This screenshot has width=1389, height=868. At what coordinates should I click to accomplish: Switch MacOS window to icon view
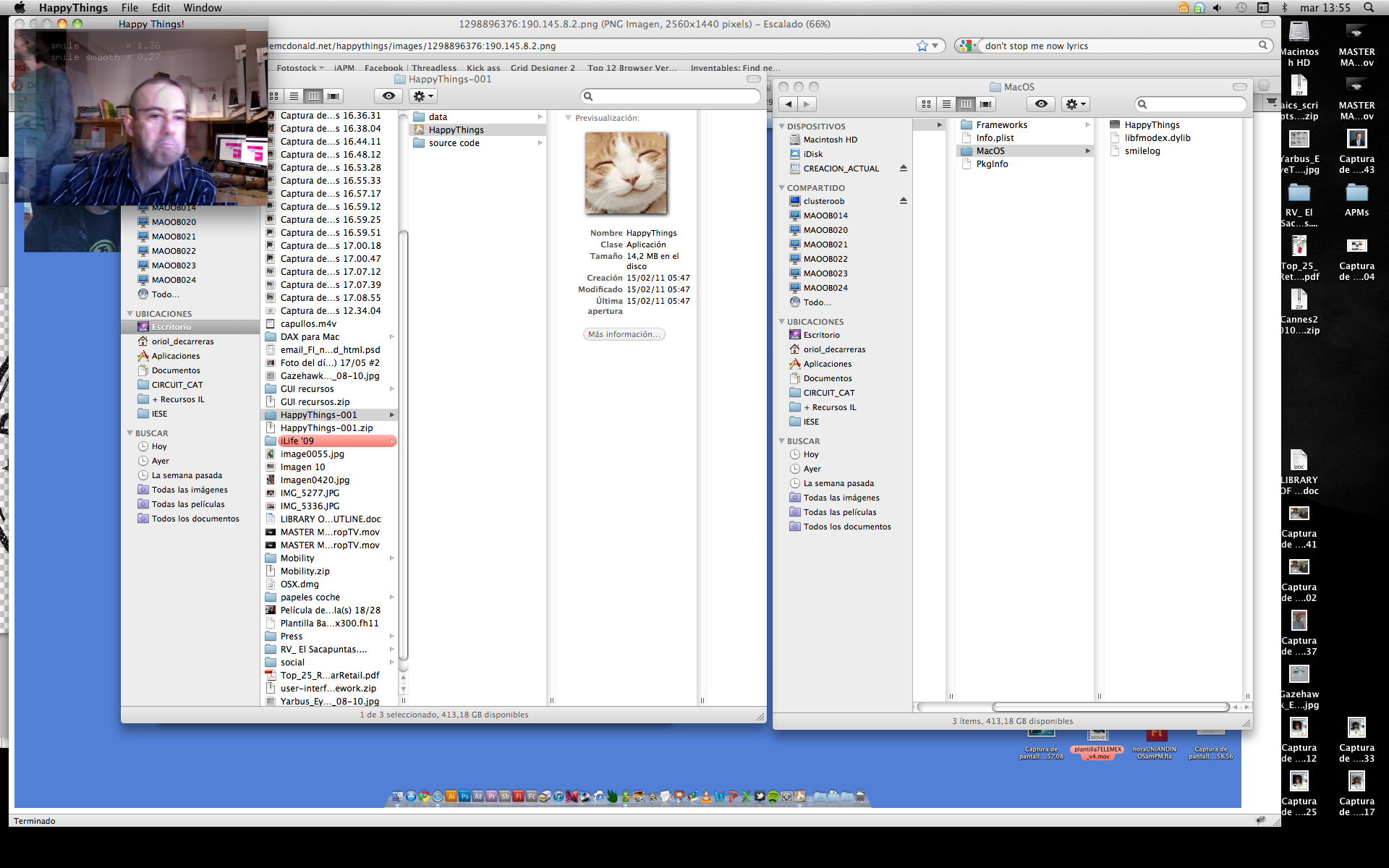pos(926,104)
